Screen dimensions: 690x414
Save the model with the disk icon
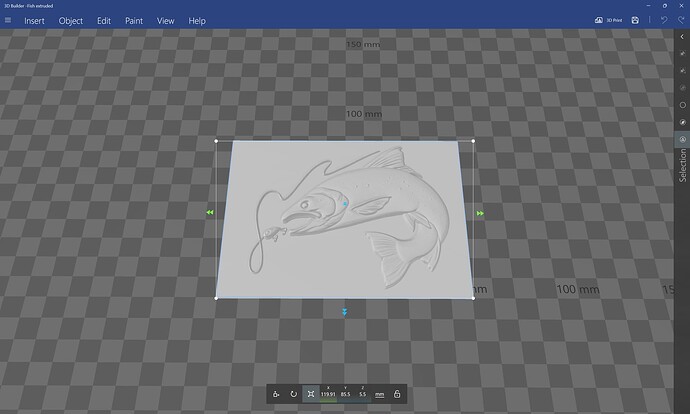click(635, 20)
